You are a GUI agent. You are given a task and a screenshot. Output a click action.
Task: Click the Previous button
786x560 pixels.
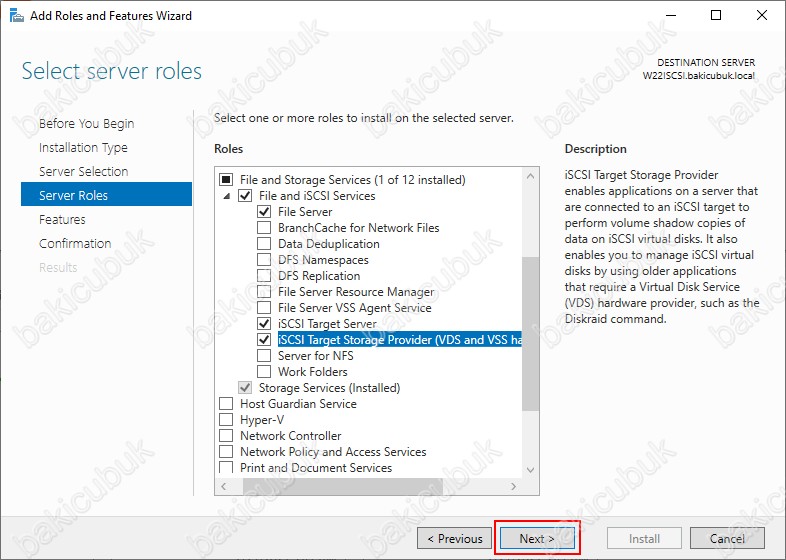tap(455, 539)
